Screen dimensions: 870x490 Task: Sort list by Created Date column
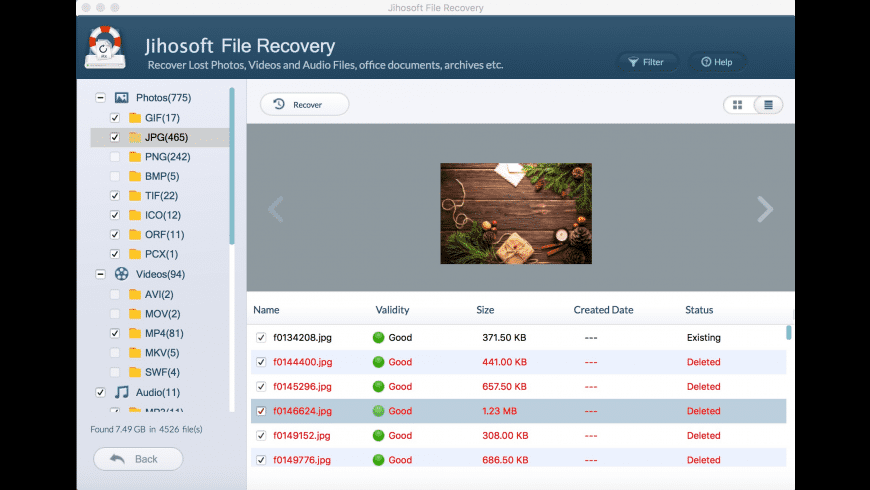click(x=603, y=310)
